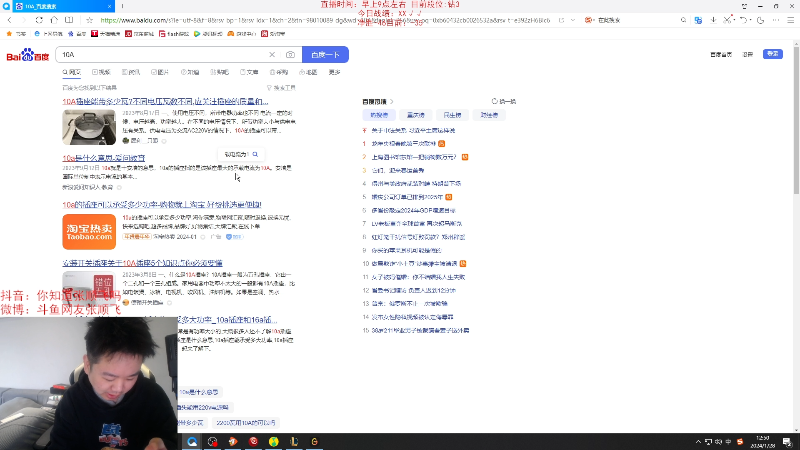This screenshot has height=450, width=800.
Task: Click the Taobao orange logo thumbnail
Action: pyautogui.click(x=89, y=232)
